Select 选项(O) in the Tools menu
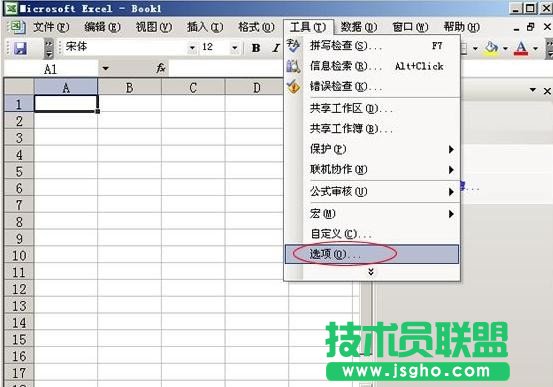This screenshot has width=553, height=387. 372,254
